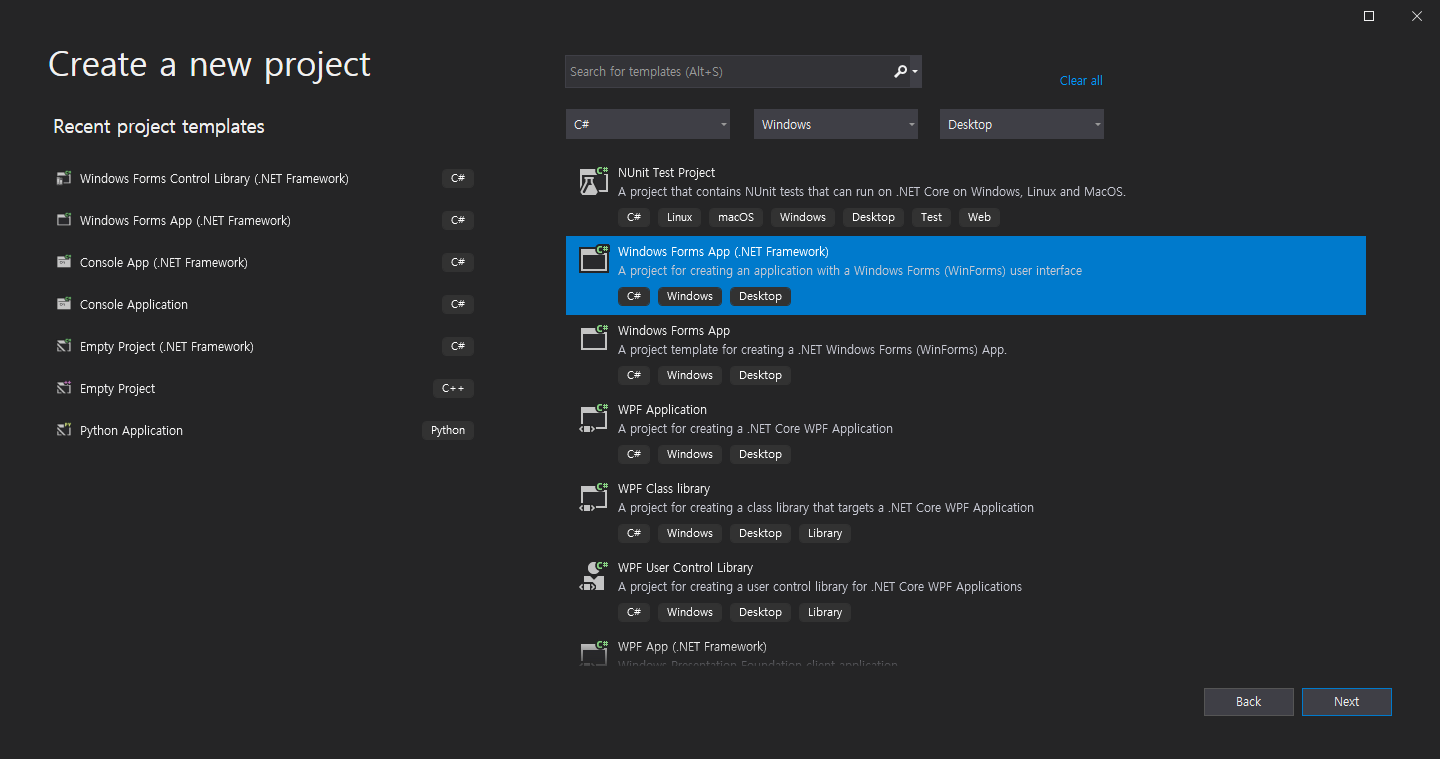Maximize the dialog window
Viewport: 1440px width, 759px height.
(1369, 16)
